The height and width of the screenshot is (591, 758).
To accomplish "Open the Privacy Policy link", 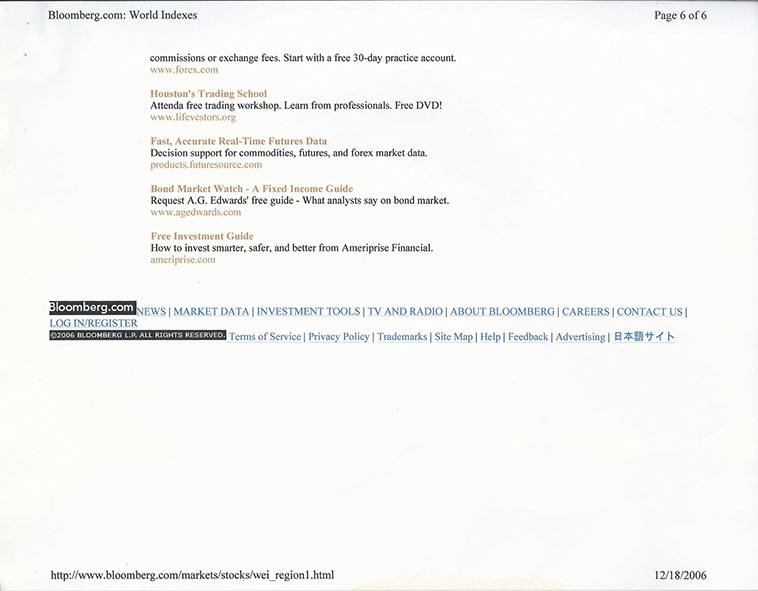I will (339, 337).
